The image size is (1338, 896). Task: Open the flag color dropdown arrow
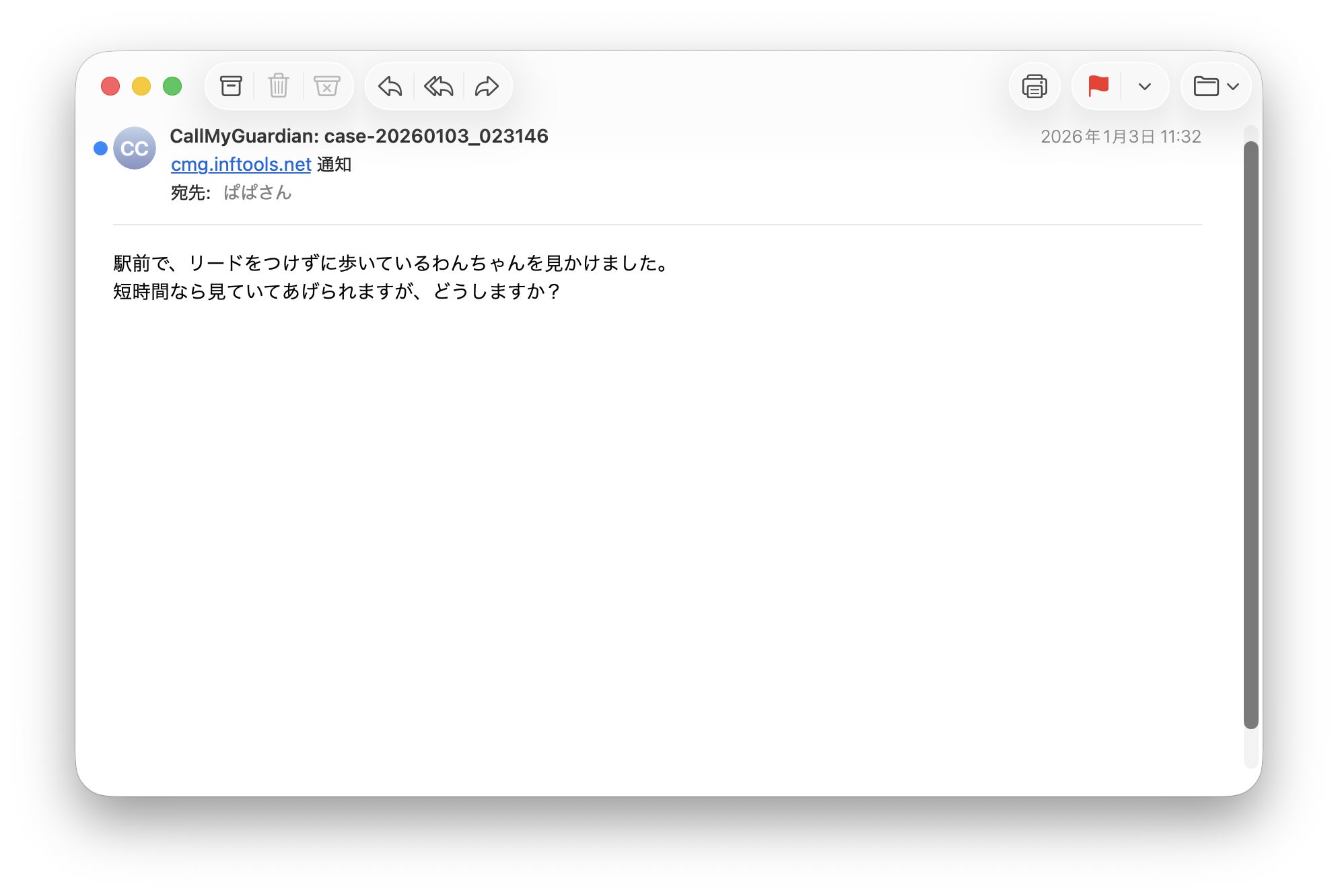click(1145, 86)
